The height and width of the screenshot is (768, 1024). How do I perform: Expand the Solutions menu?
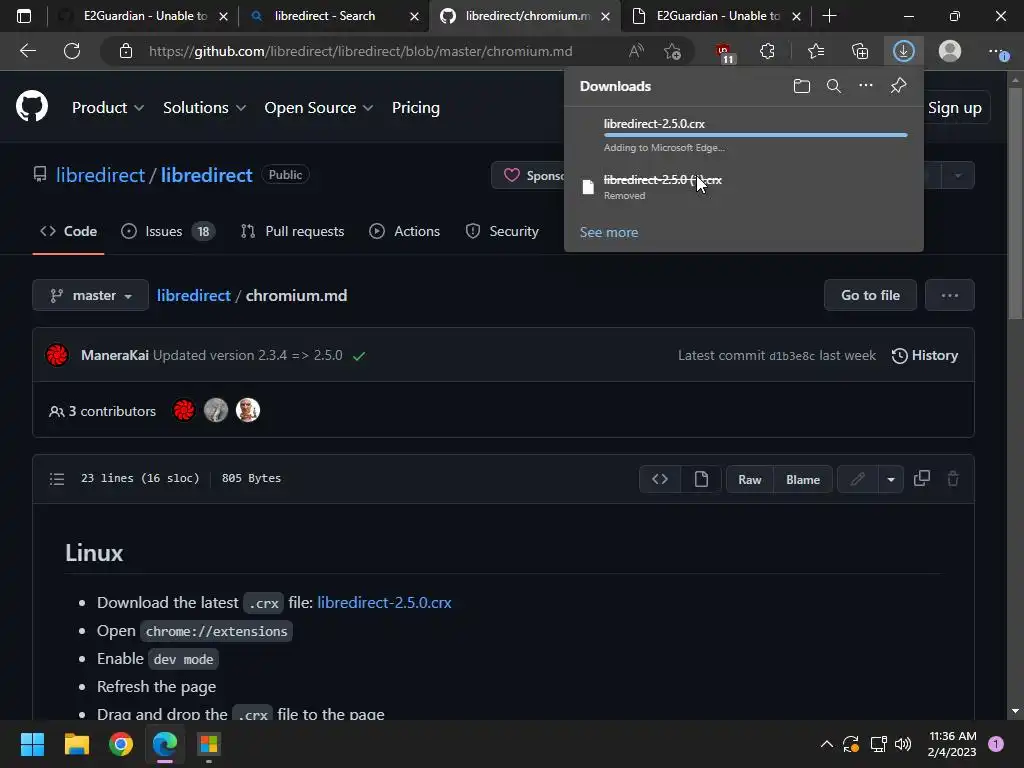(x=204, y=108)
